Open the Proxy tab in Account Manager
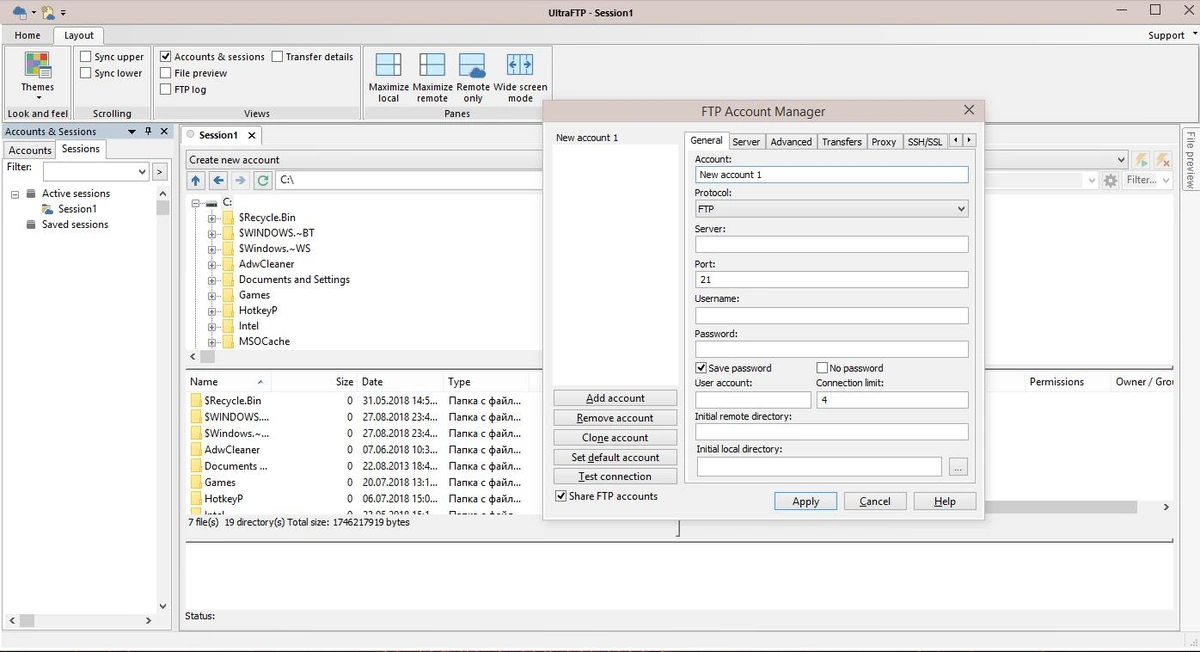Image resolution: width=1200 pixels, height=652 pixels. [x=884, y=142]
